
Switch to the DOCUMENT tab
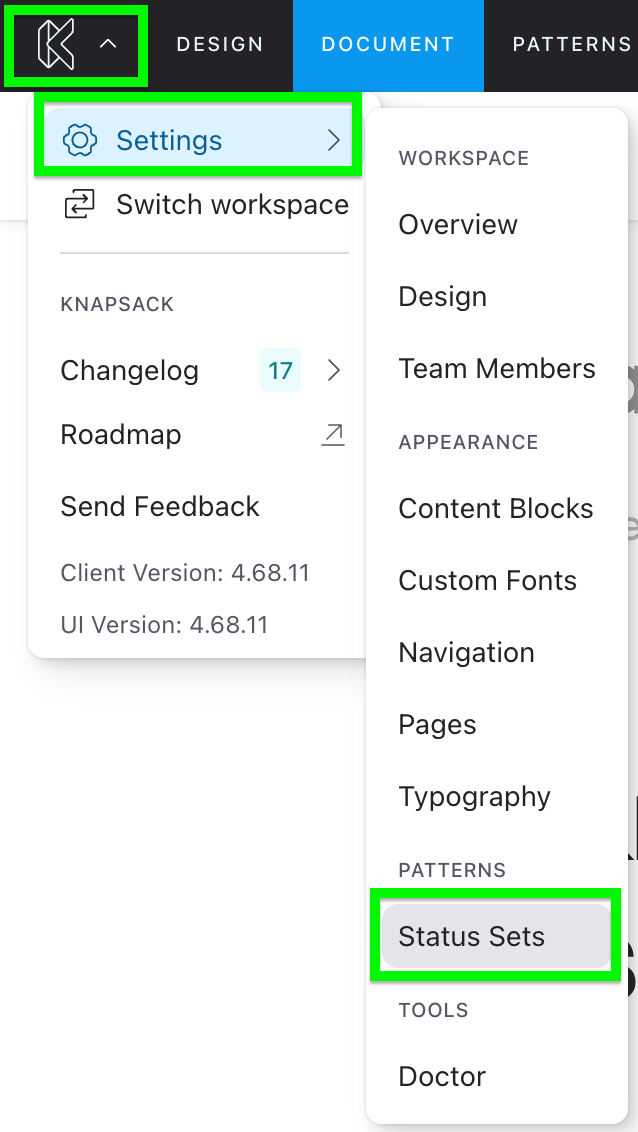point(388,44)
